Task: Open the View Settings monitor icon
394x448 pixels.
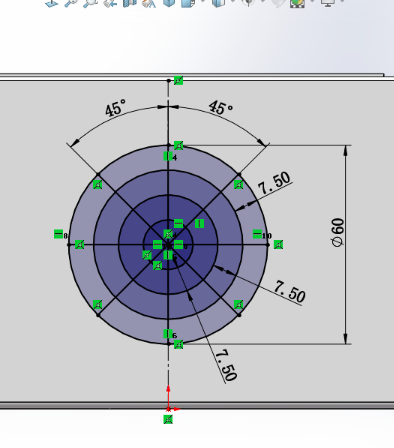Action: (328, 3)
